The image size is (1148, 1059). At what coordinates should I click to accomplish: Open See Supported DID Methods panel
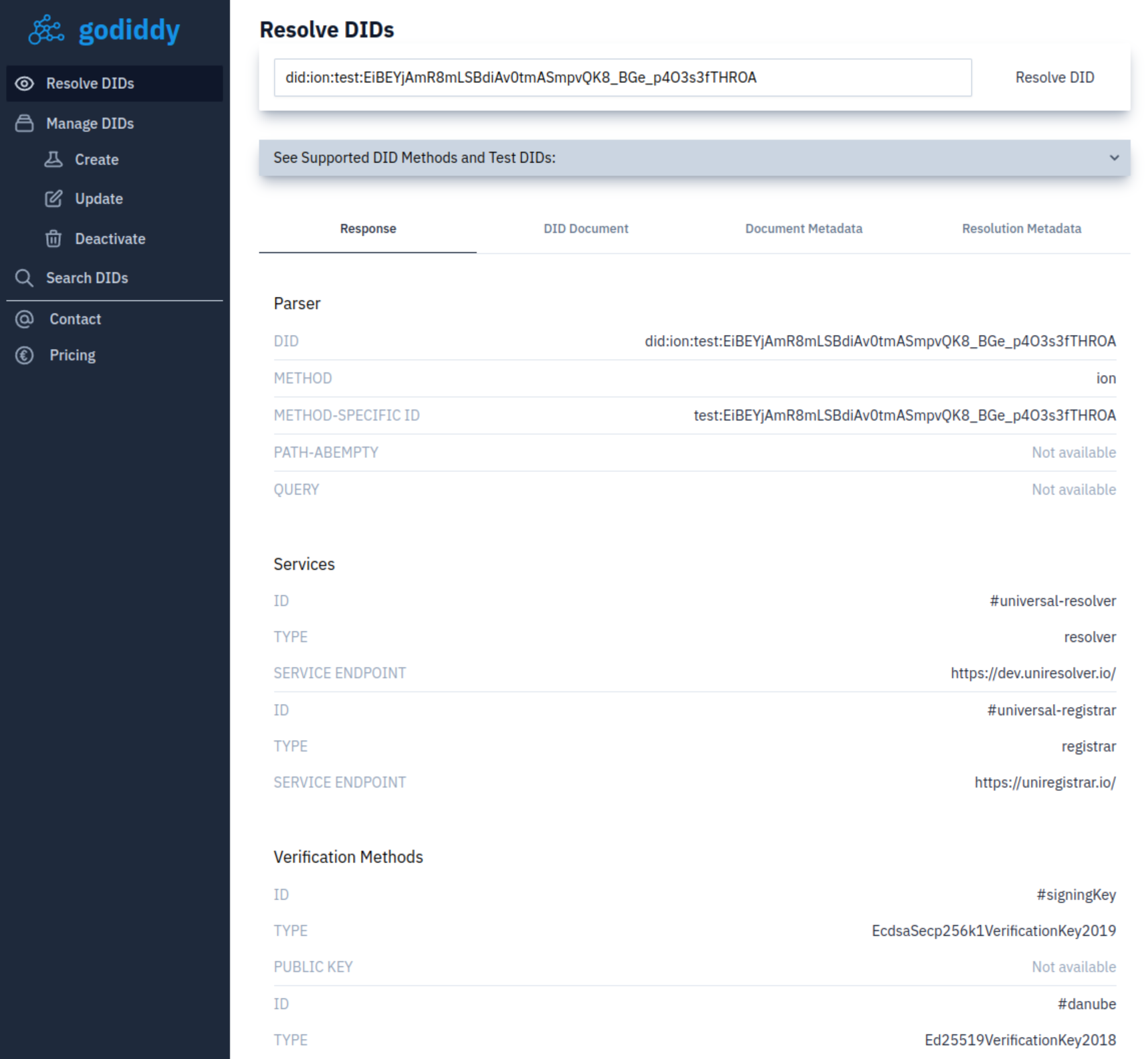(x=694, y=158)
